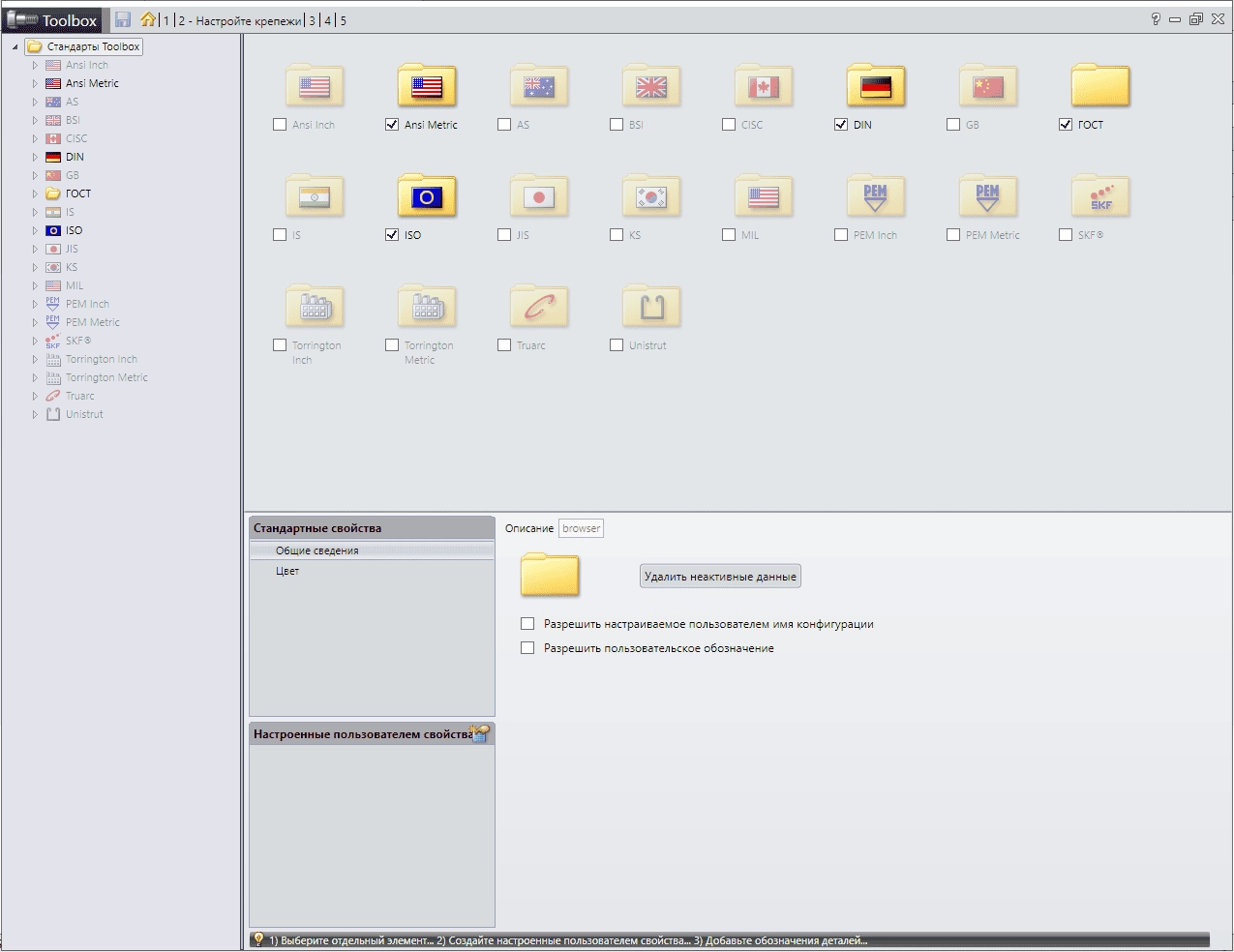Click the lightbulb hint status icon
Image resolution: width=1234 pixels, height=952 pixels.
pos(258,939)
